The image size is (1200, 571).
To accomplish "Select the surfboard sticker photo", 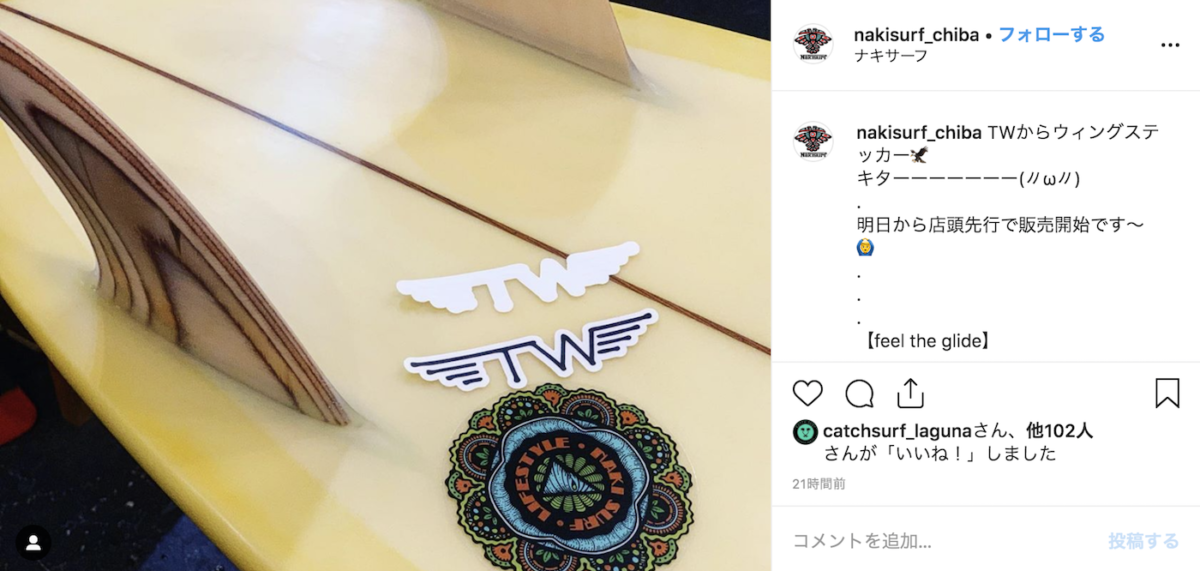I will (386, 286).
